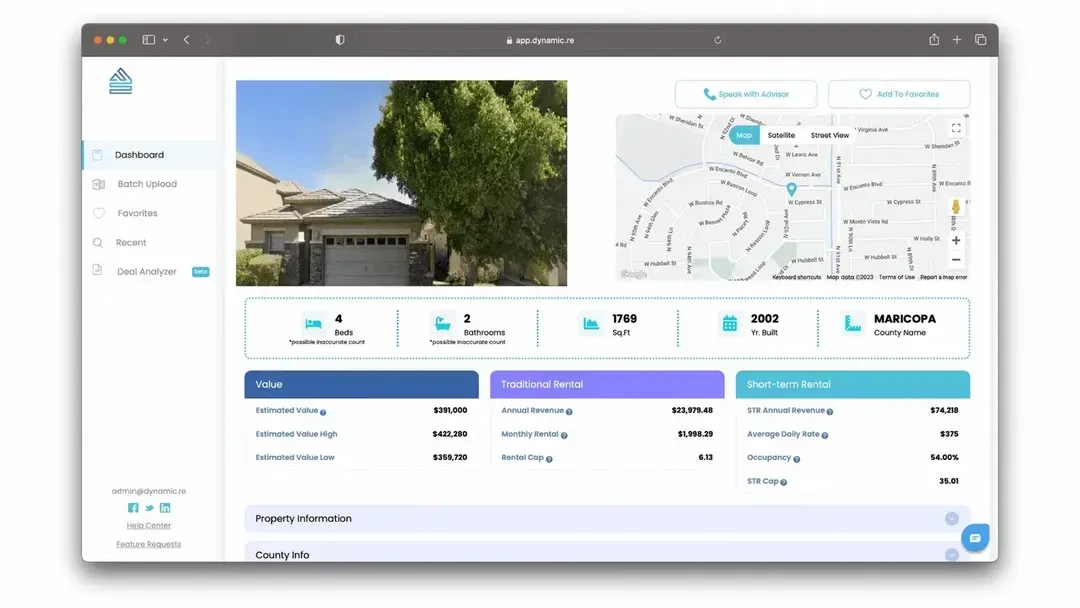The height and width of the screenshot is (608, 1080).
Task: Click the Deal Analyzer document icon
Action: (98, 271)
